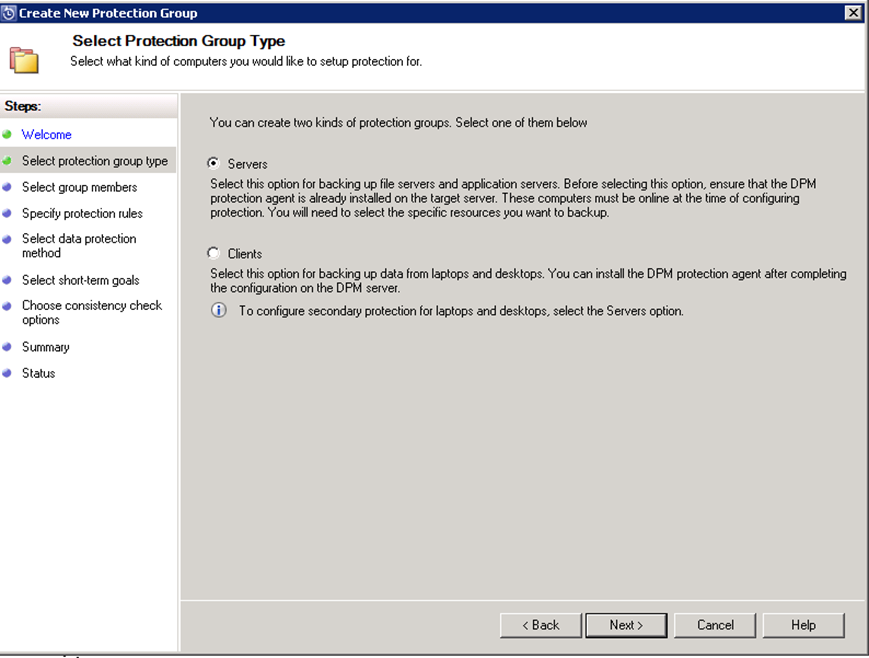Go back with the Back button
This screenshot has width=869, height=658.
[x=540, y=625]
